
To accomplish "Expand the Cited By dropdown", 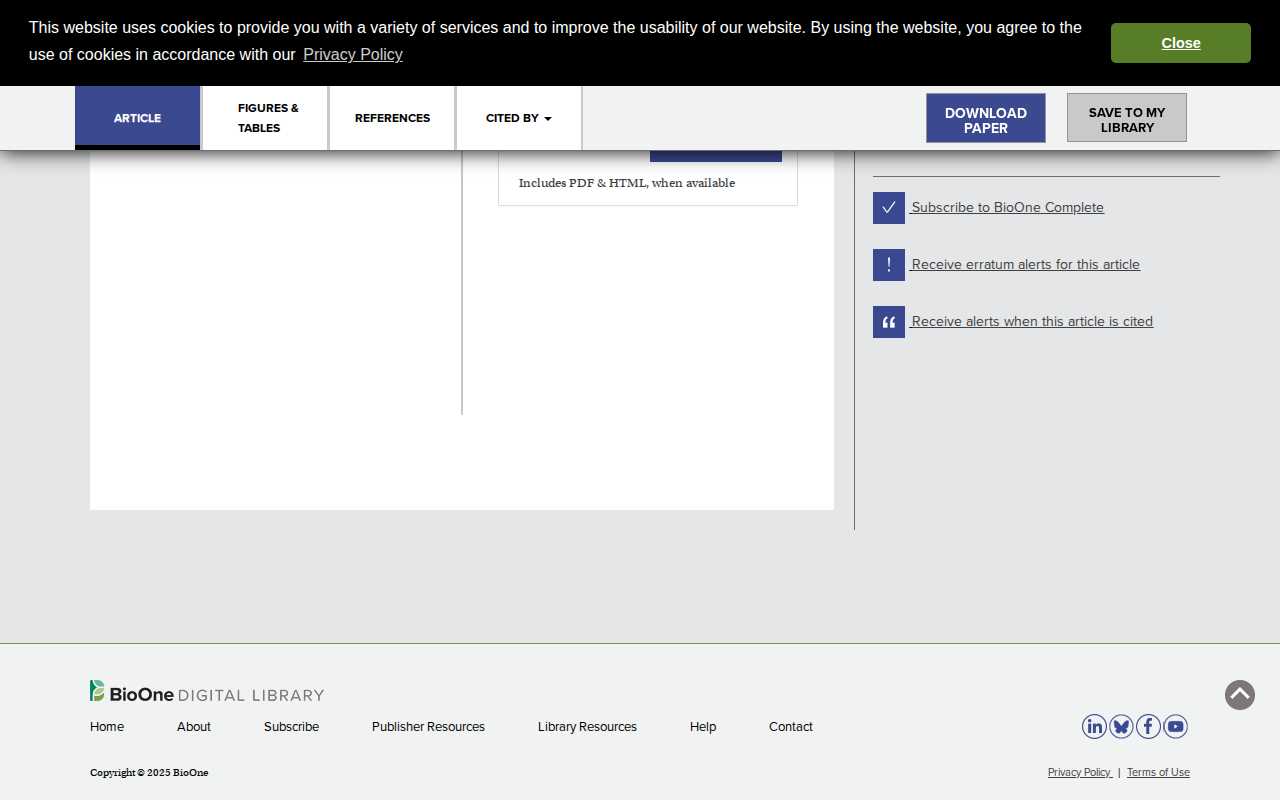I will 519,118.
